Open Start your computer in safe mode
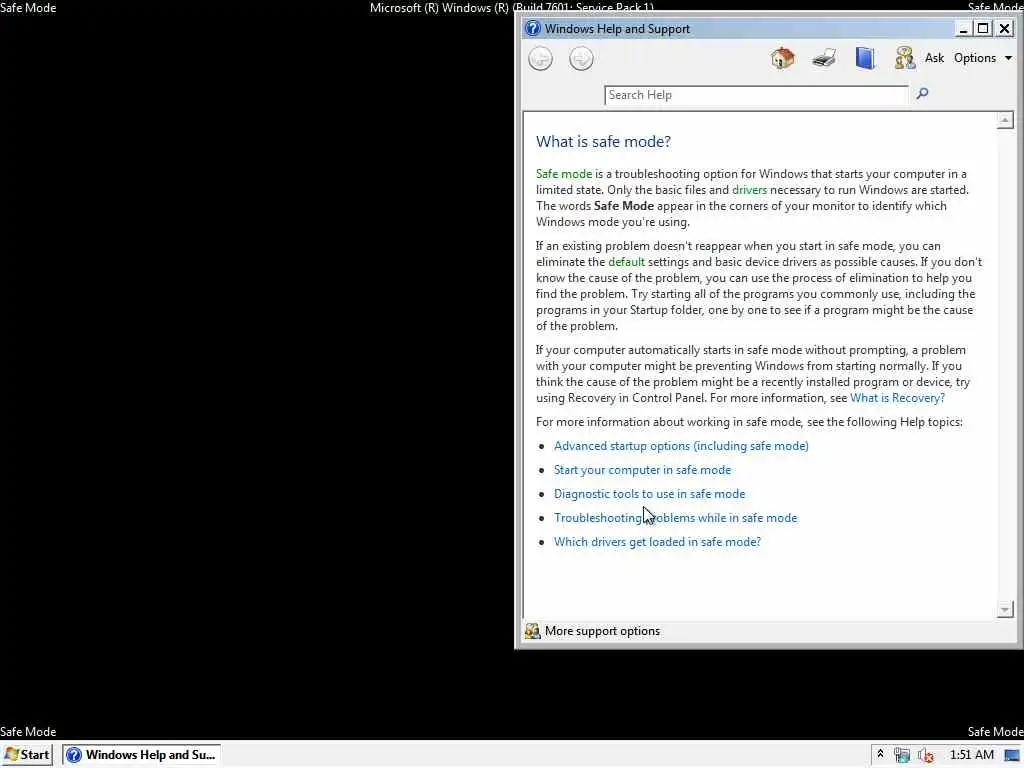The width and height of the screenshot is (1024, 768). [642, 470]
